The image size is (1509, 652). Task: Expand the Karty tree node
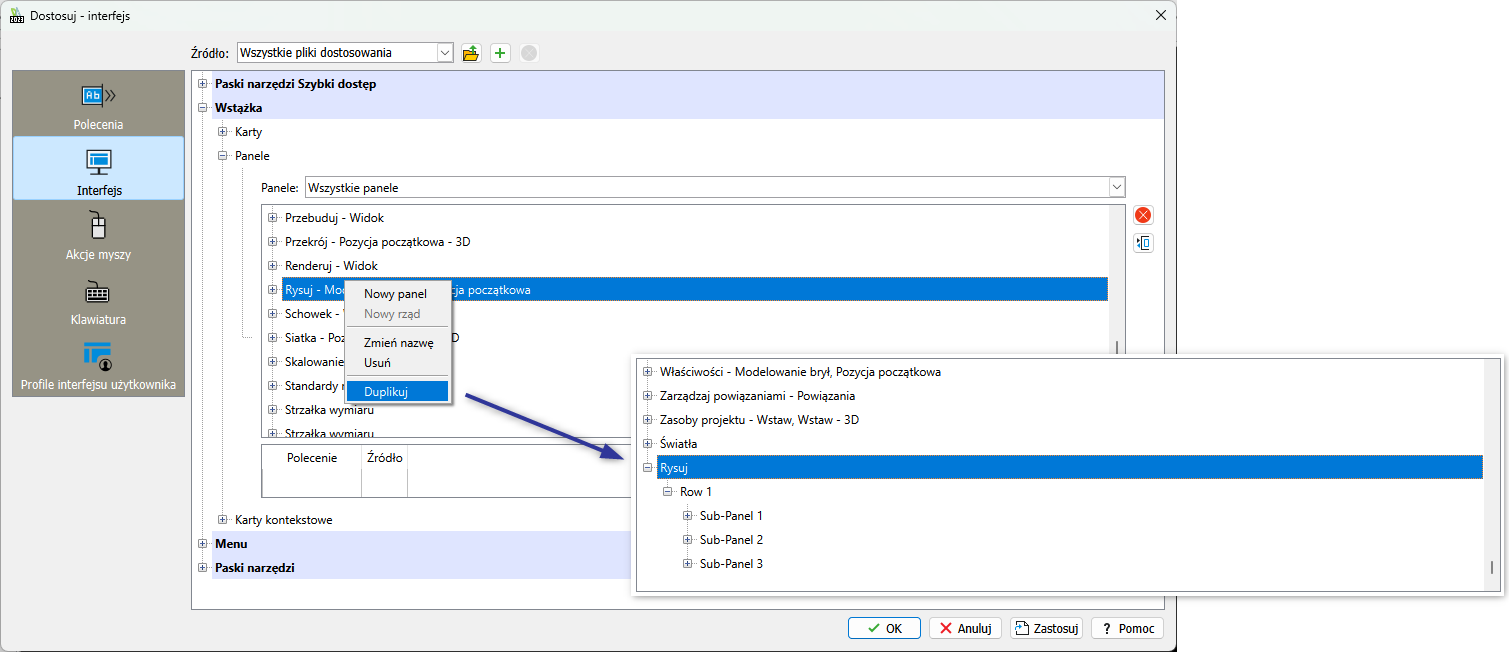coord(223,132)
